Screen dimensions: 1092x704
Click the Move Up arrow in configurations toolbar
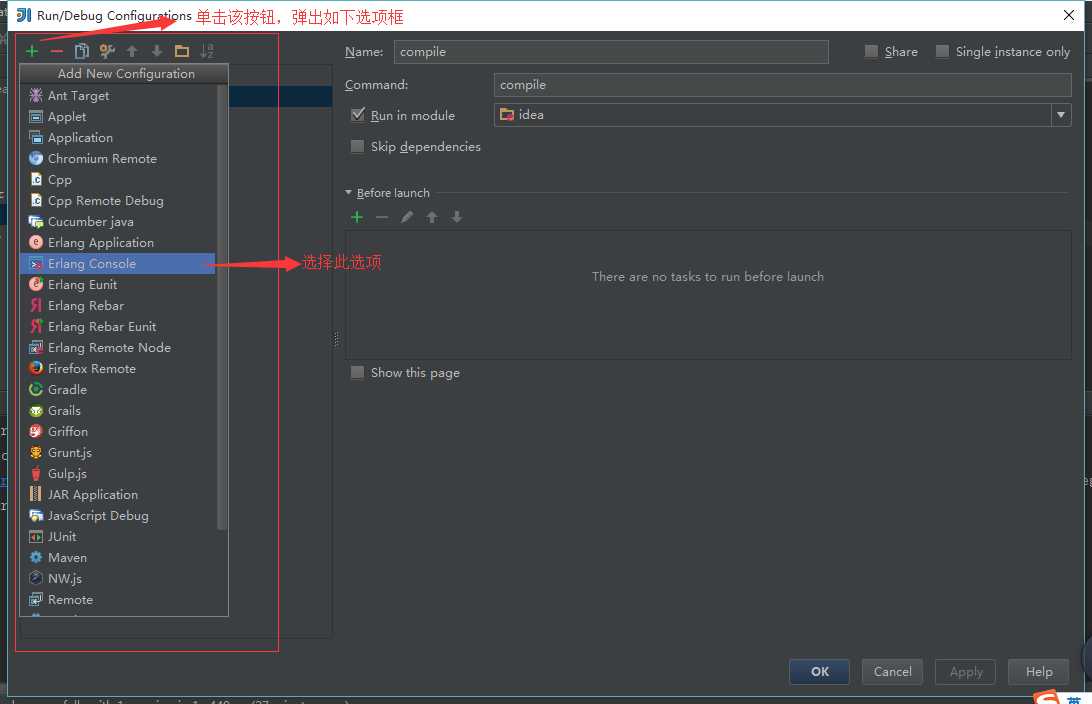click(132, 51)
